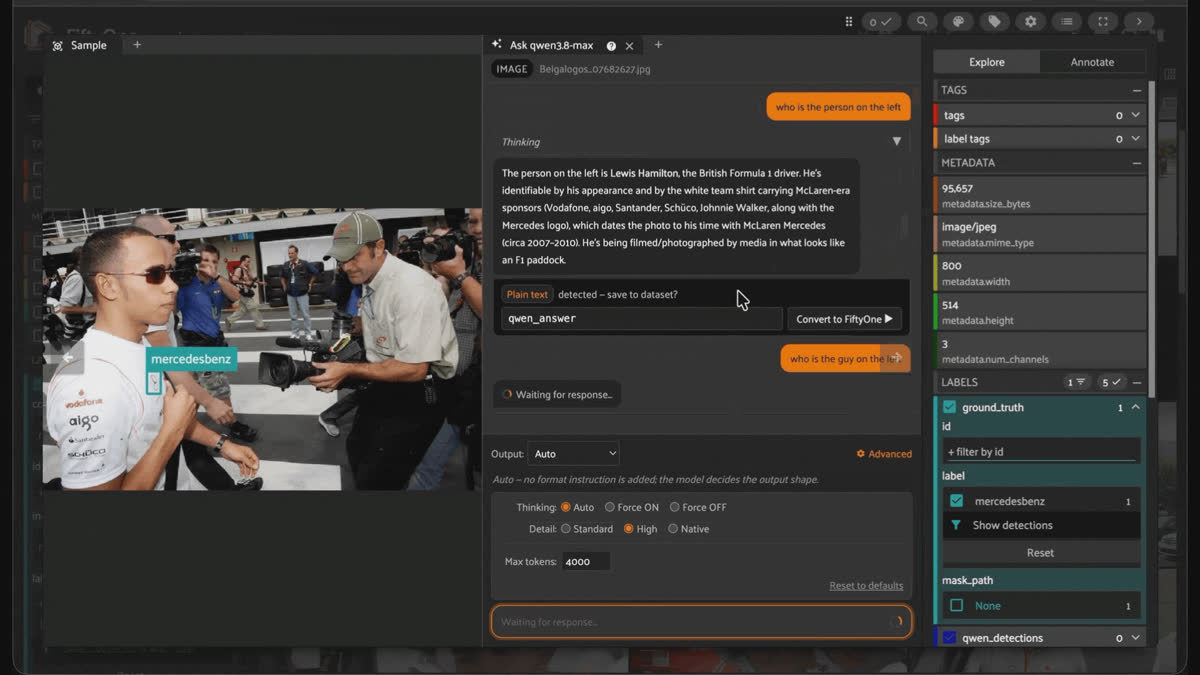The image size is (1200, 675).
Task: Check the None mask_path checkbox
Action: click(957, 606)
